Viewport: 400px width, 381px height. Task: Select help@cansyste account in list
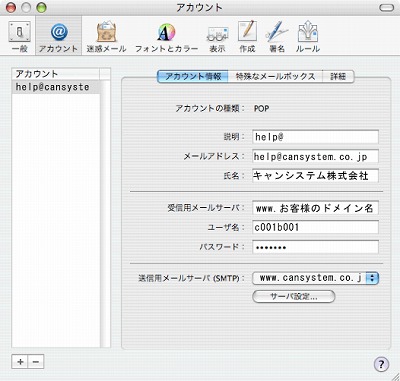point(56,87)
